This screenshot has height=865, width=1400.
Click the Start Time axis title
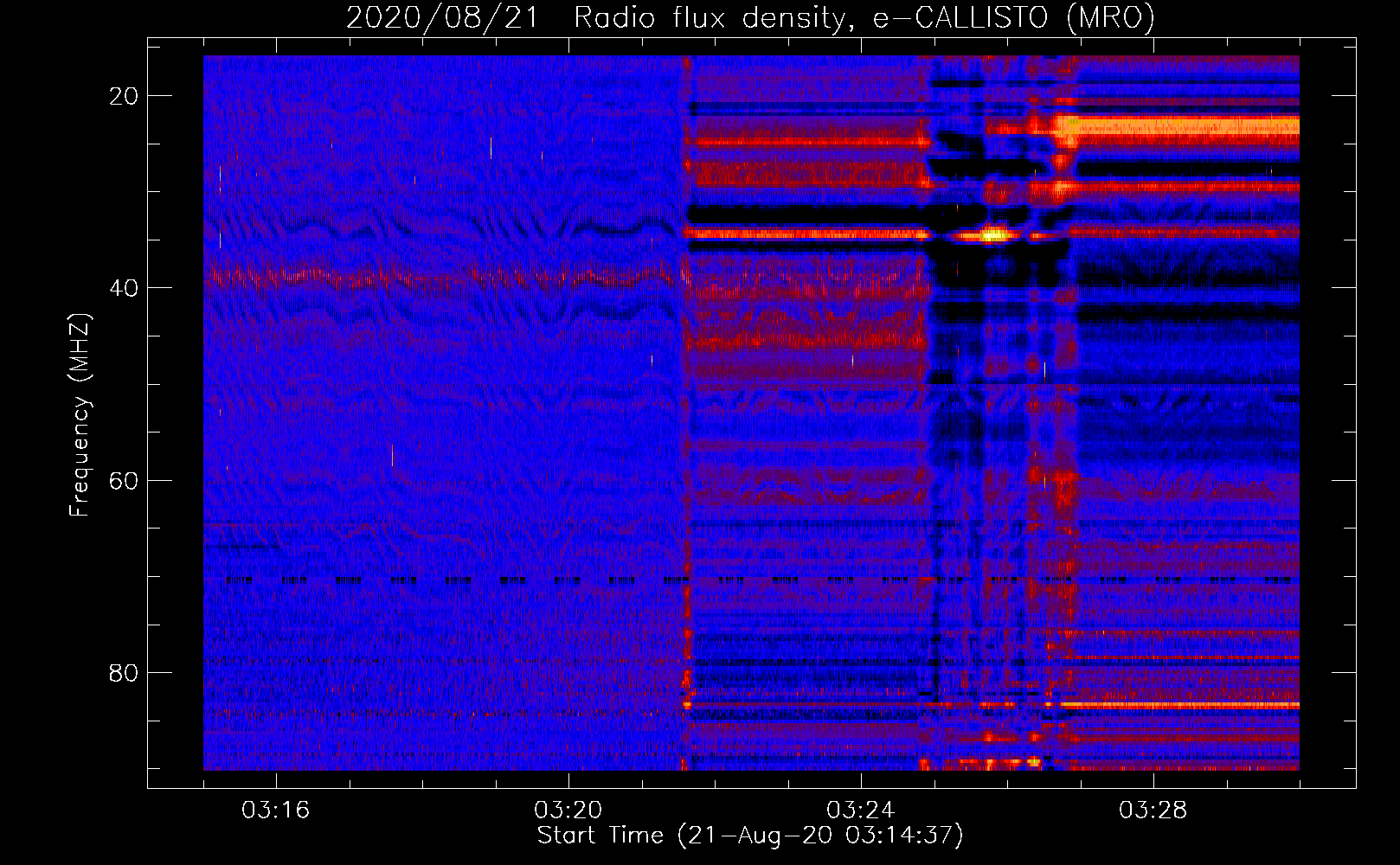coord(750,836)
